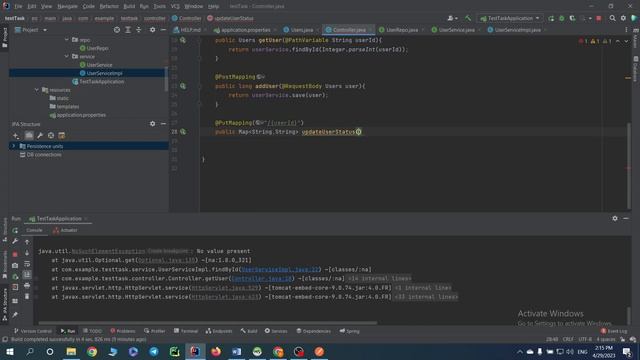
Task: Open the user profile dropdown in toolbar
Action: [x=452, y=18]
